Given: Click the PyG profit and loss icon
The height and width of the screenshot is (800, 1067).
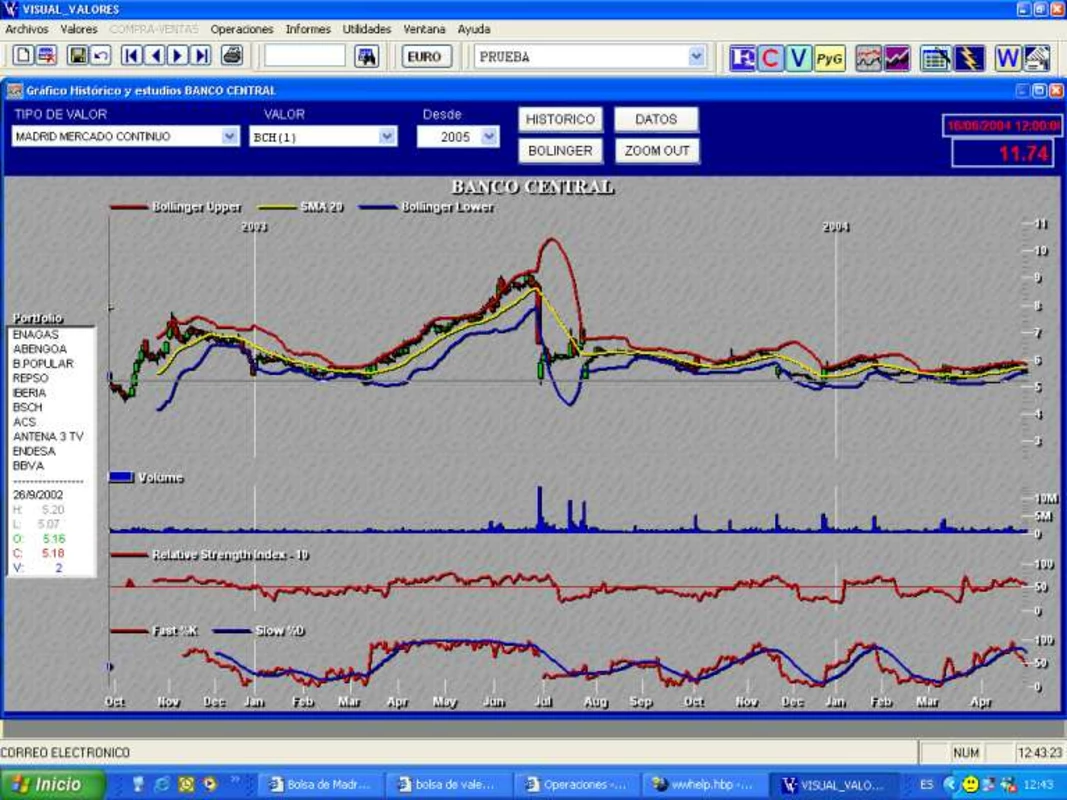Looking at the screenshot, I should pos(829,58).
